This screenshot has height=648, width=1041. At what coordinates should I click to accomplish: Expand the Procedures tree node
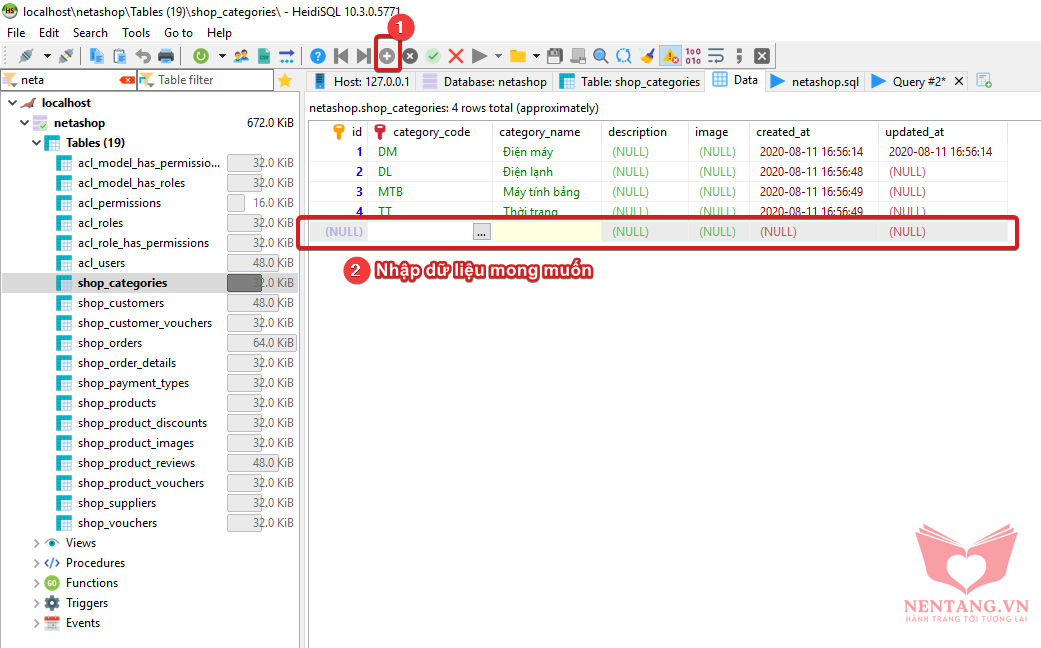pyautogui.click(x=37, y=563)
